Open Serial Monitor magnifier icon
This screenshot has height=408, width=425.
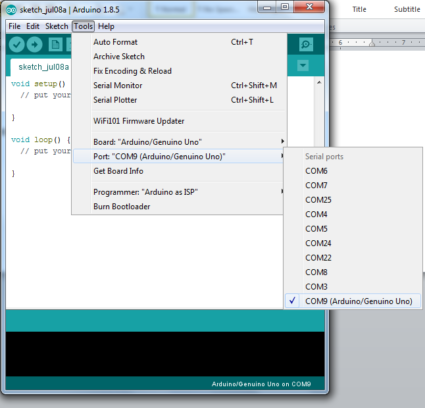[x=306, y=44]
